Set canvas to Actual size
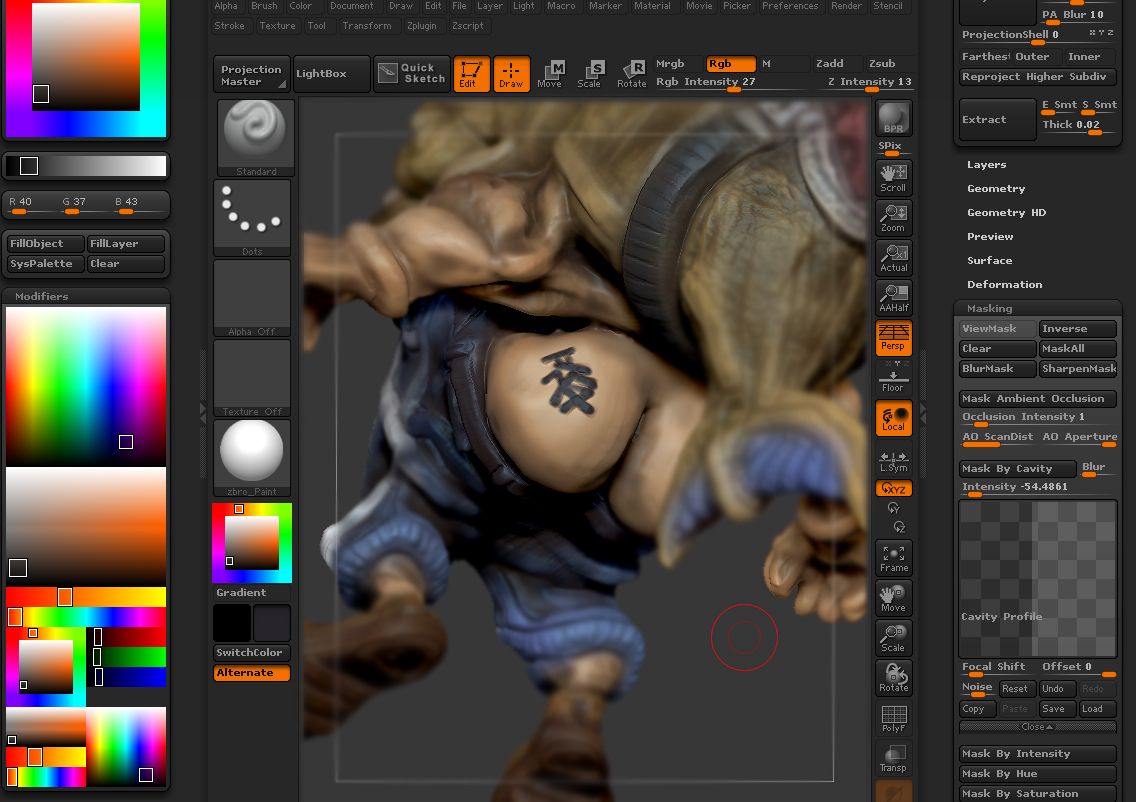The height and width of the screenshot is (802, 1136). point(893,258)
